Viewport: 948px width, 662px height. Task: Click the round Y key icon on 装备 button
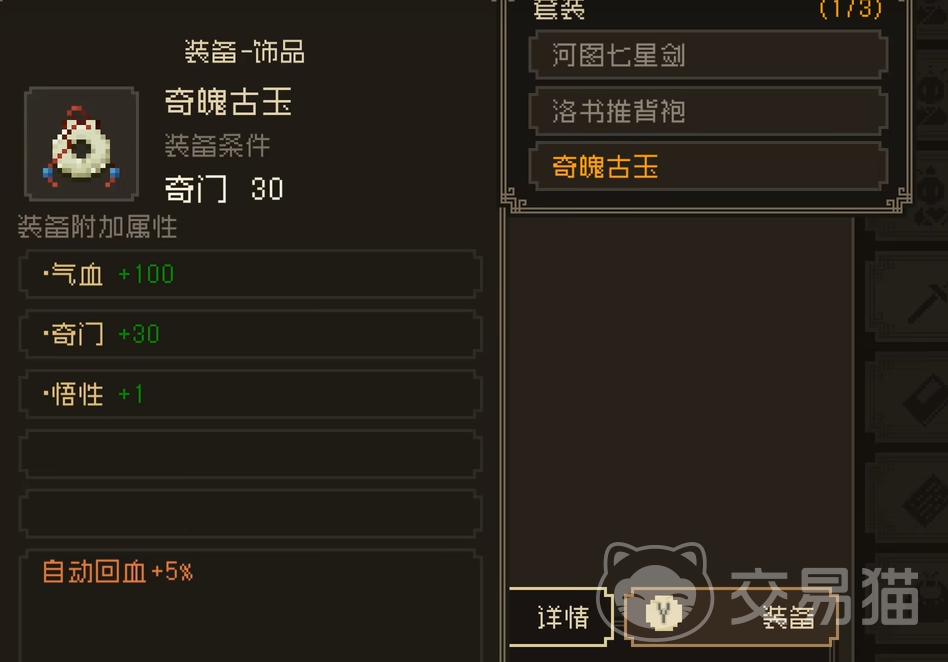(x=664, y=613)
